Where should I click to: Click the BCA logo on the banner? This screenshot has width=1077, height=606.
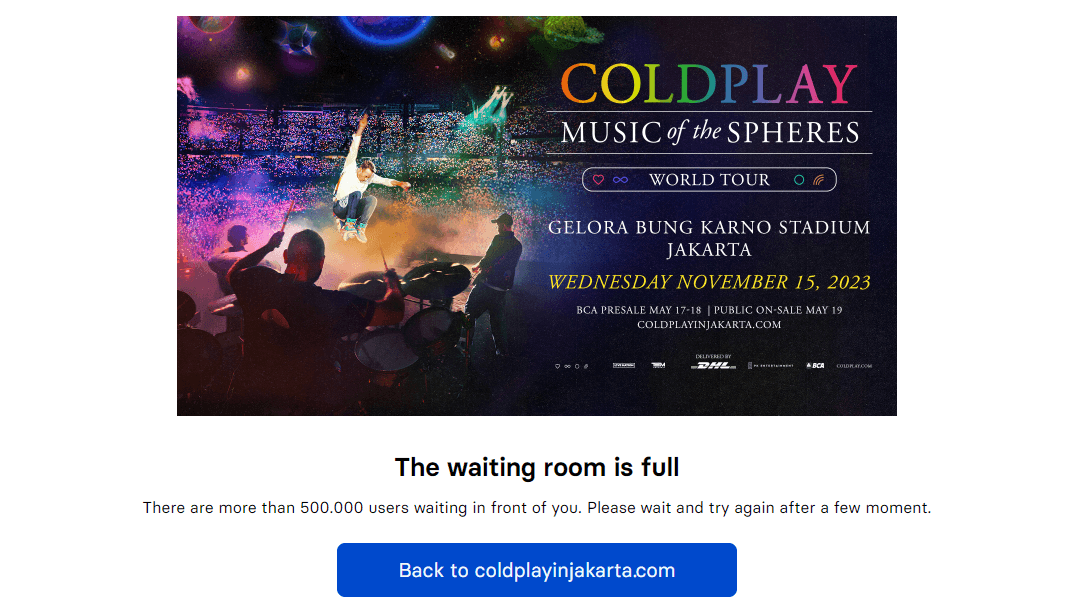[815, 366]
